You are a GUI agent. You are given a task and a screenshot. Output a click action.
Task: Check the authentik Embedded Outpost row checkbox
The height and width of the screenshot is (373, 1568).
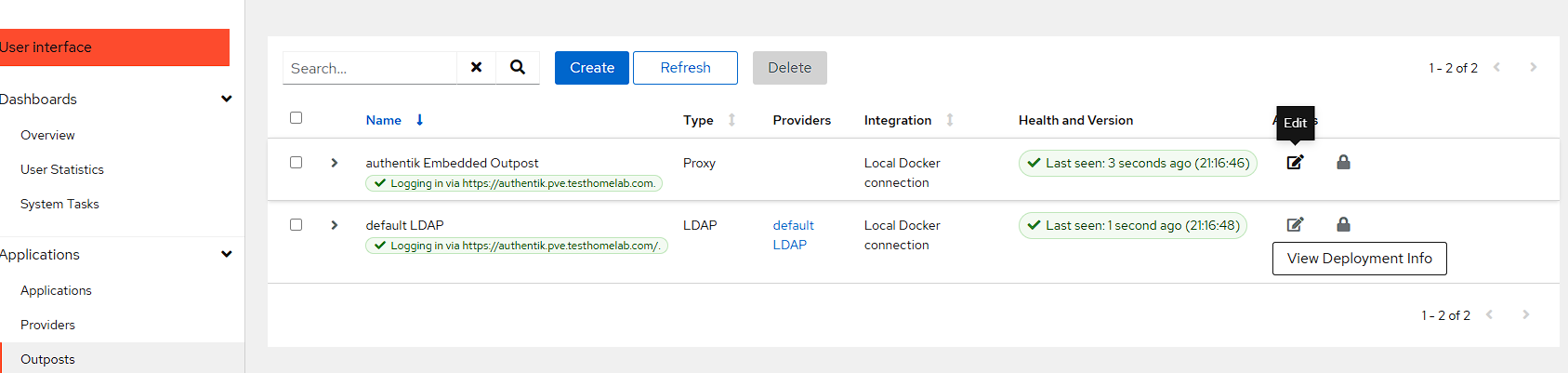[296, 163]
